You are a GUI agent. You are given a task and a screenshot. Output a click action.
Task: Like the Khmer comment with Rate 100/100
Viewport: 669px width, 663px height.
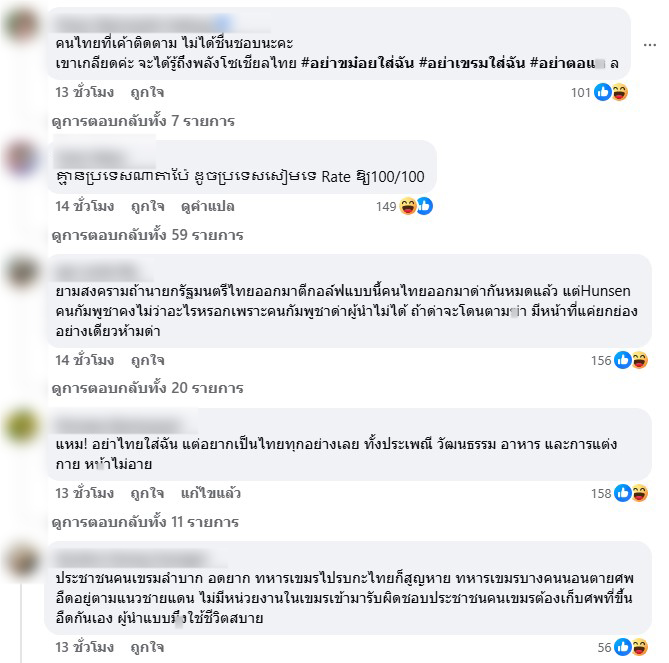147,206
